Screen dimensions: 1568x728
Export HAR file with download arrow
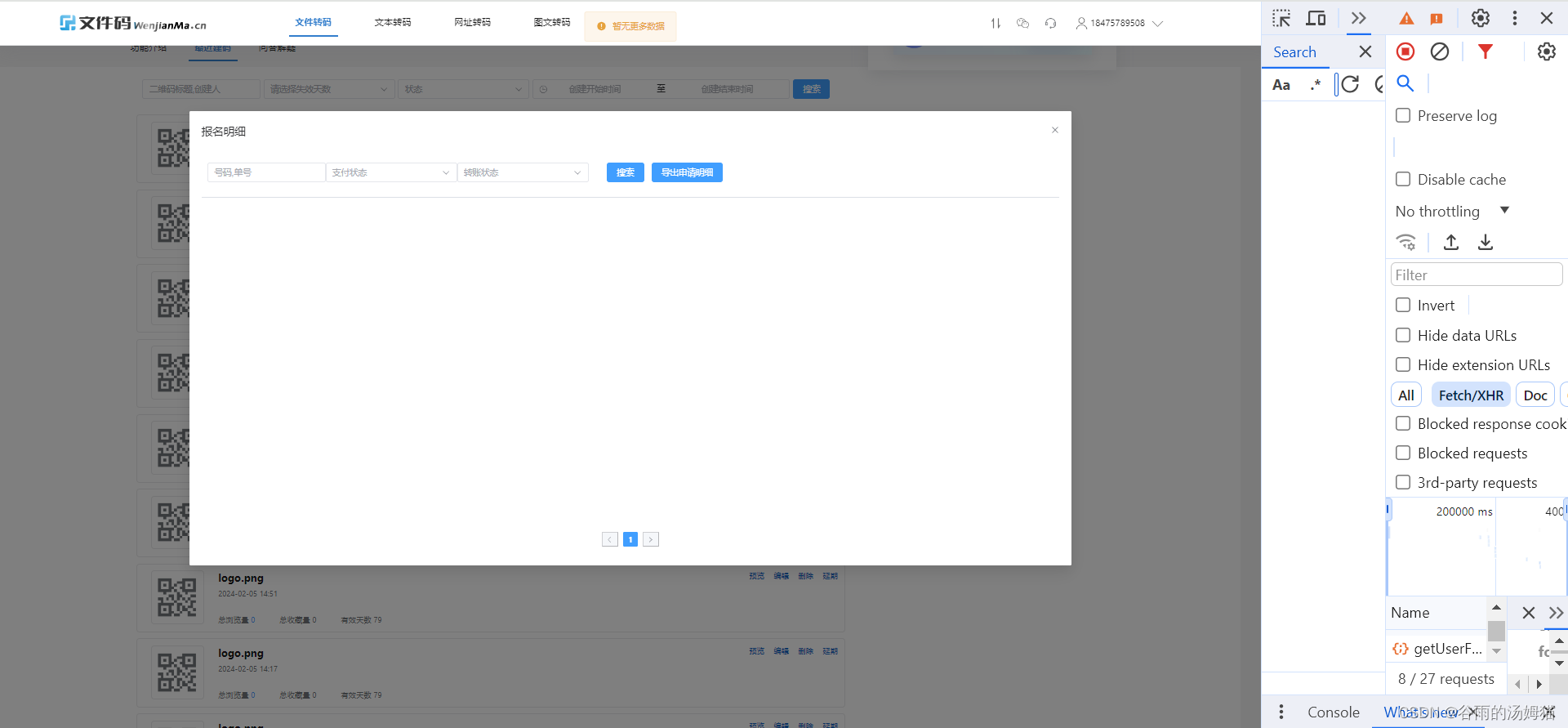tap(1486, 242)
